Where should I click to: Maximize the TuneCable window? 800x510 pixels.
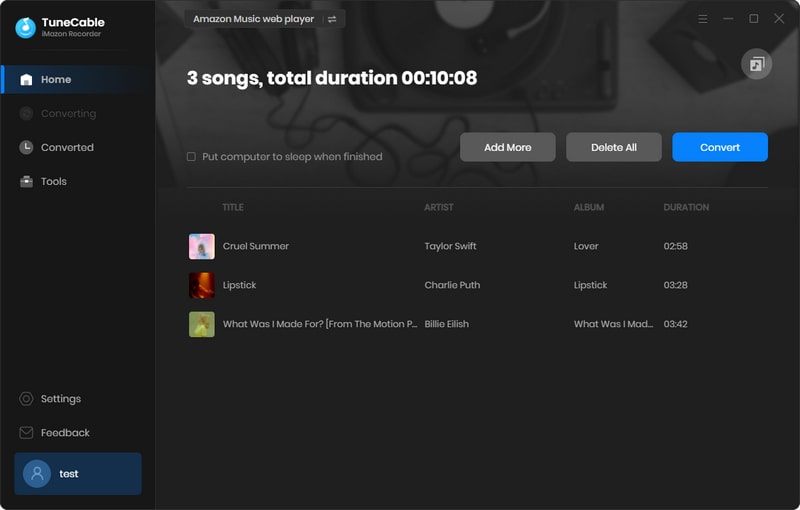tap(754, 19)
